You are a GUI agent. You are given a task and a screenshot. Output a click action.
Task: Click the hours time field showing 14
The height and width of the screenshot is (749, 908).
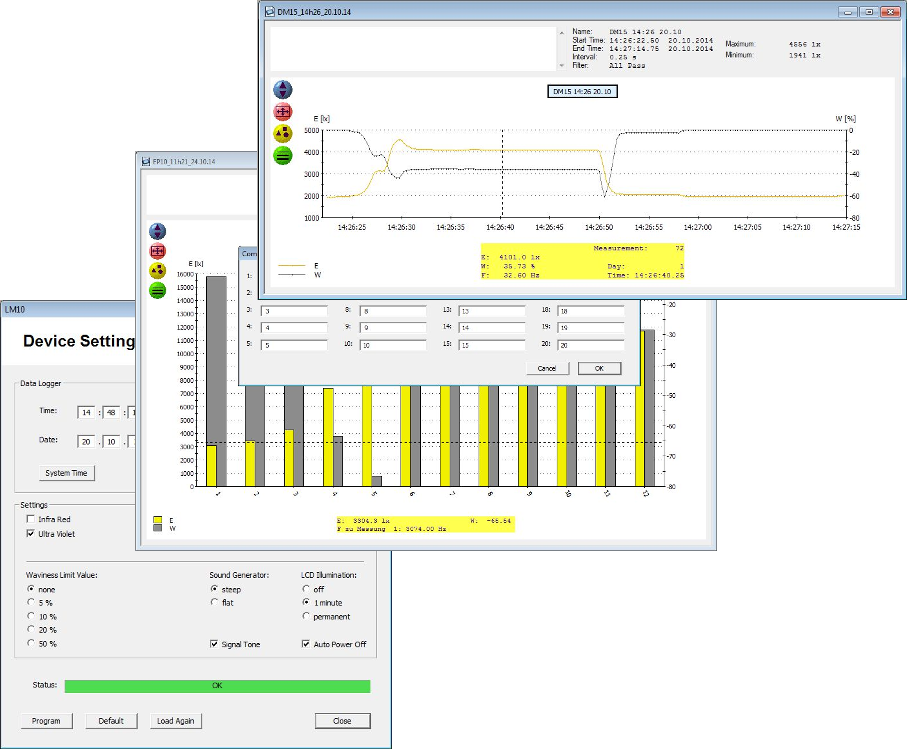[86, 412]
